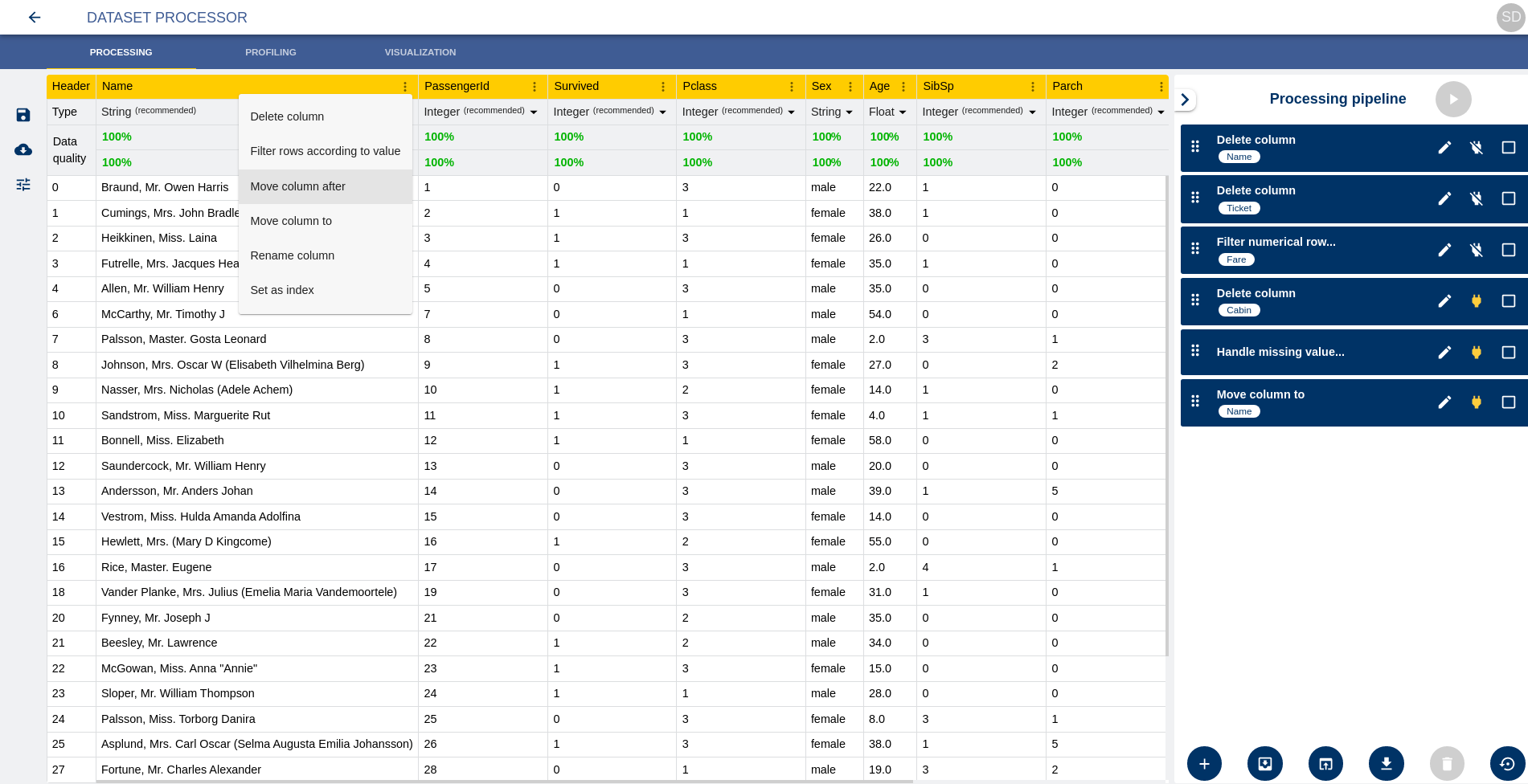1528x784 pixels.
Task: Open the PassengerId column options menu
Action: (x=534, y=86)
